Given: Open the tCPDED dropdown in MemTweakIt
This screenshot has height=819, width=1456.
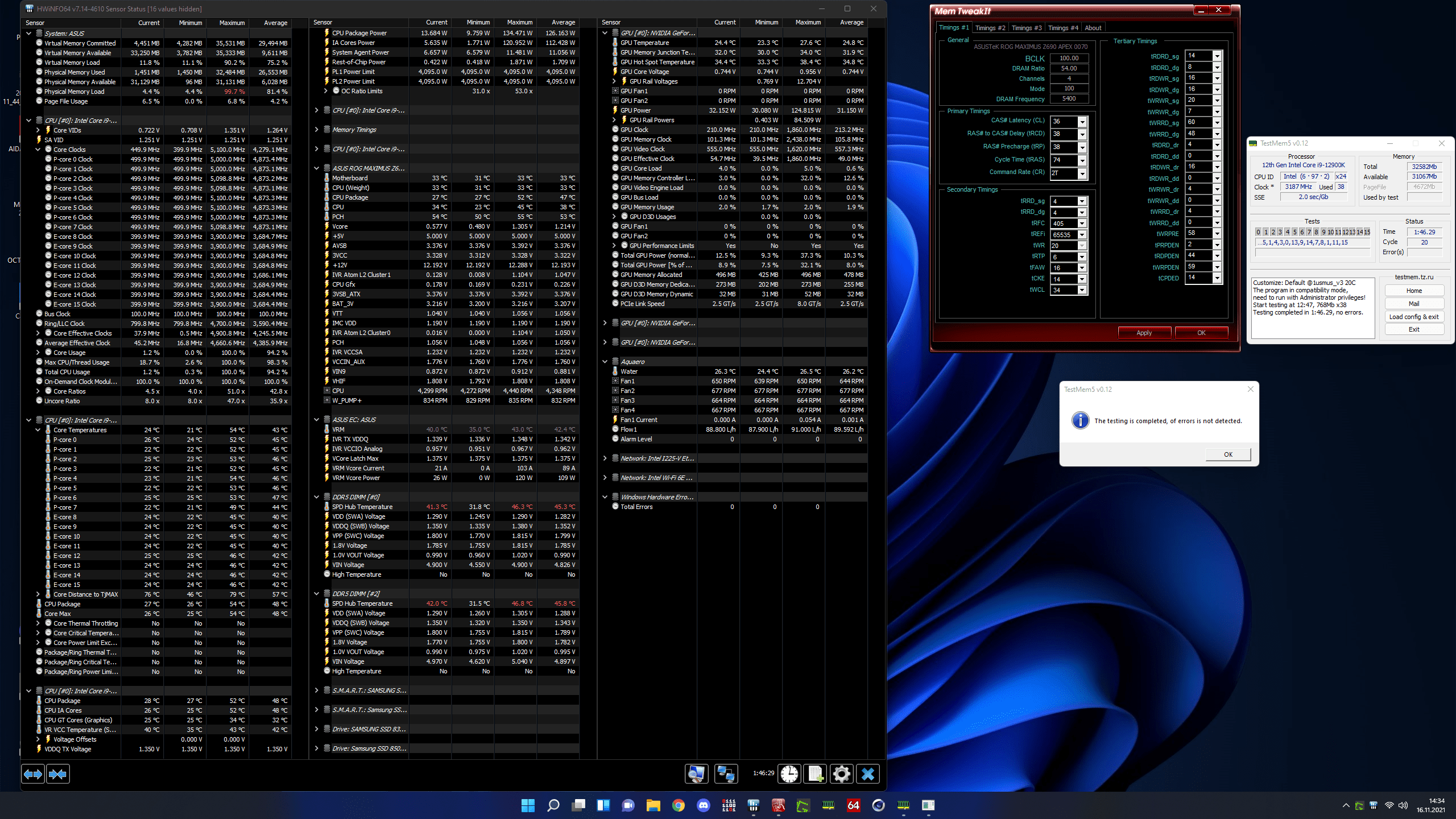Looking at the screenshot, I should tap(1217, 278).
